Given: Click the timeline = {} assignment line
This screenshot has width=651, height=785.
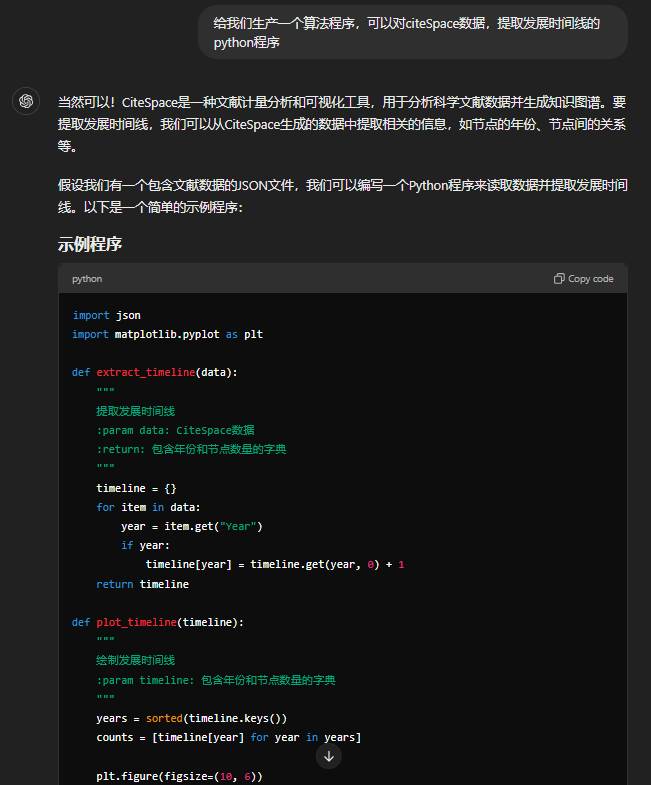Looking at the screenshot, I should (x=136, y=488).
